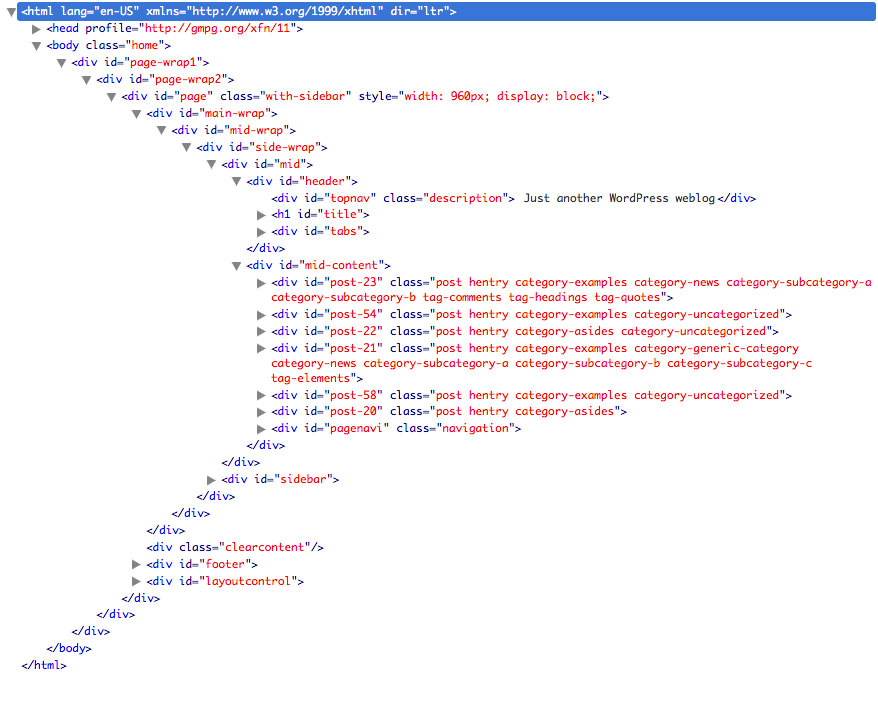Expand the div with id post-21
878x727 pixels.
[261, 348]
